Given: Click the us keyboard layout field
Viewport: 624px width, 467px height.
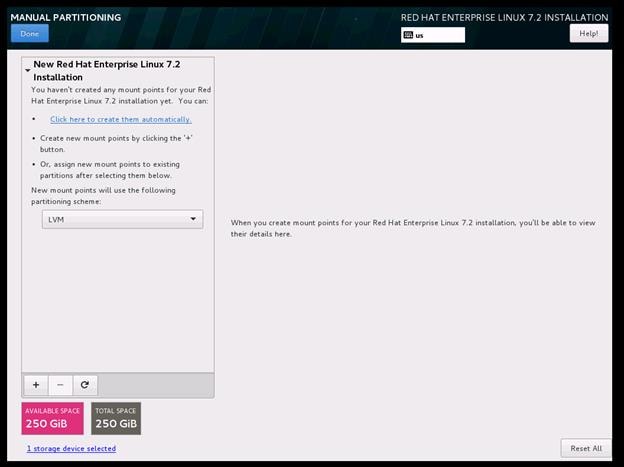Looking at the screenshot, I should tap(433, 35).
